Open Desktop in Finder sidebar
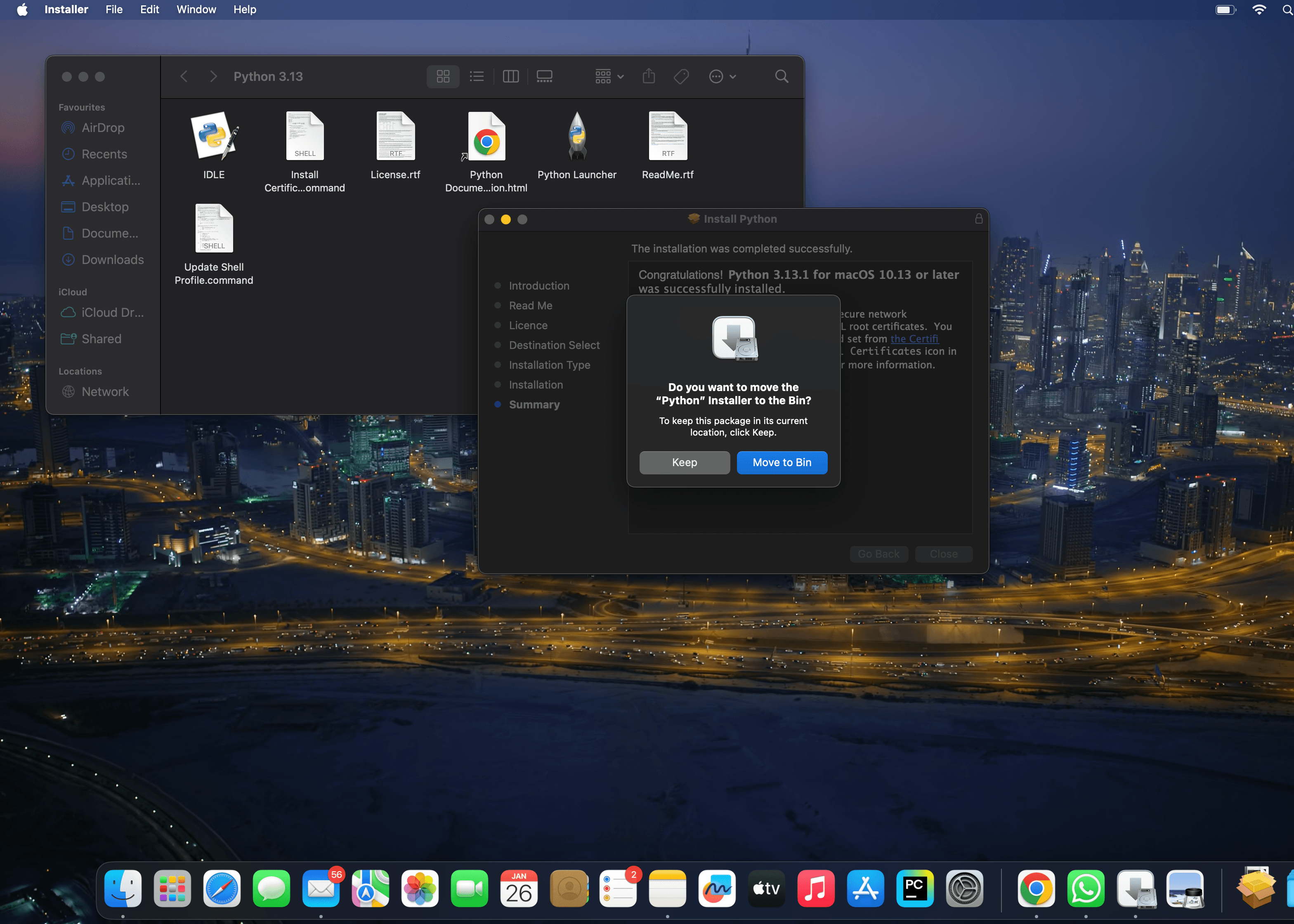Image resolution: width=1294 pixels, height=924 pixels. 102,207
